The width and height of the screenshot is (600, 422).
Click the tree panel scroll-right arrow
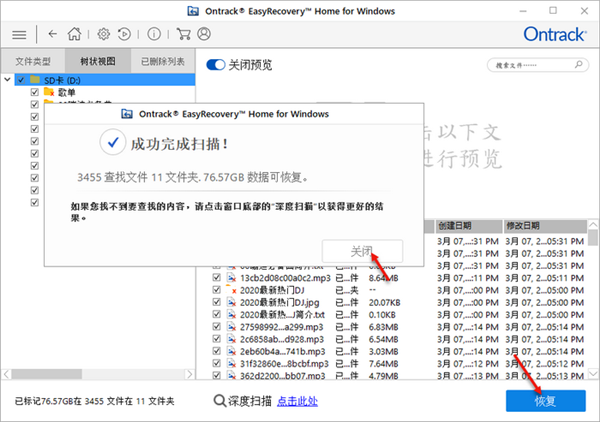[x=190, y=374]
